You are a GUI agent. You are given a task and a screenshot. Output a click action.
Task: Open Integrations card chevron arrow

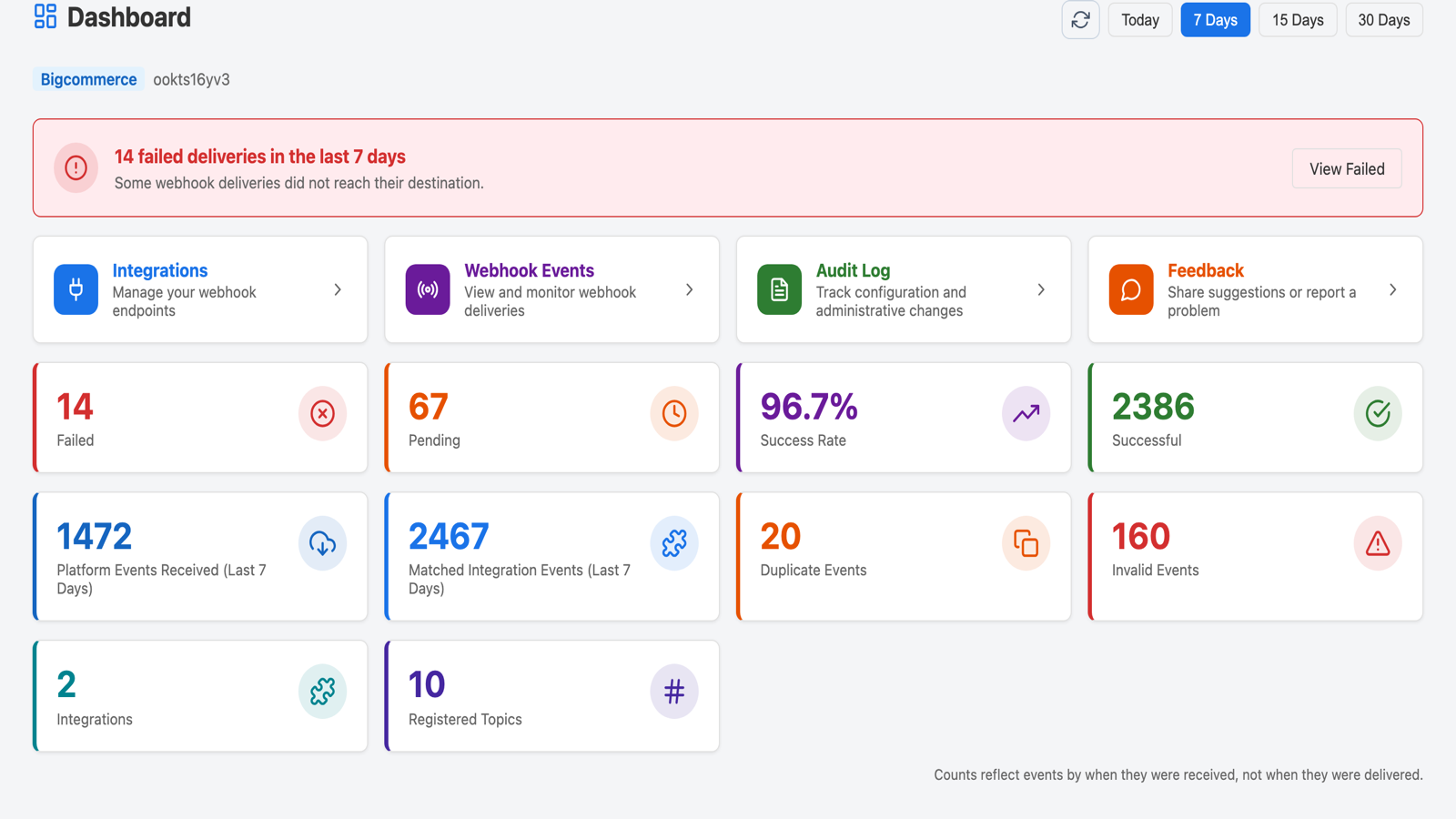click(338, 289)
